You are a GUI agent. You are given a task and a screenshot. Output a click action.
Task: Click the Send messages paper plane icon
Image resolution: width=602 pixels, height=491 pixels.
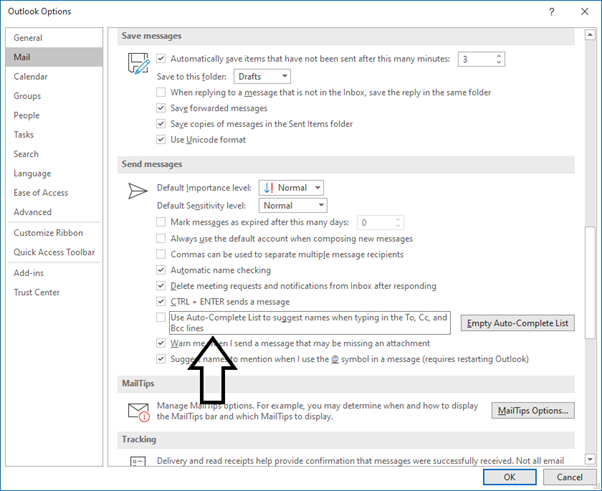137,191
